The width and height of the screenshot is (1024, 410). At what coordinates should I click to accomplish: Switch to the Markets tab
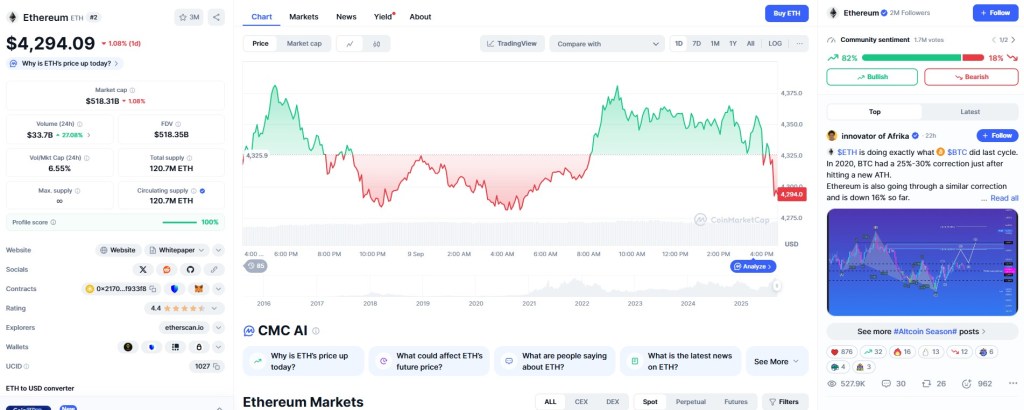304,17
